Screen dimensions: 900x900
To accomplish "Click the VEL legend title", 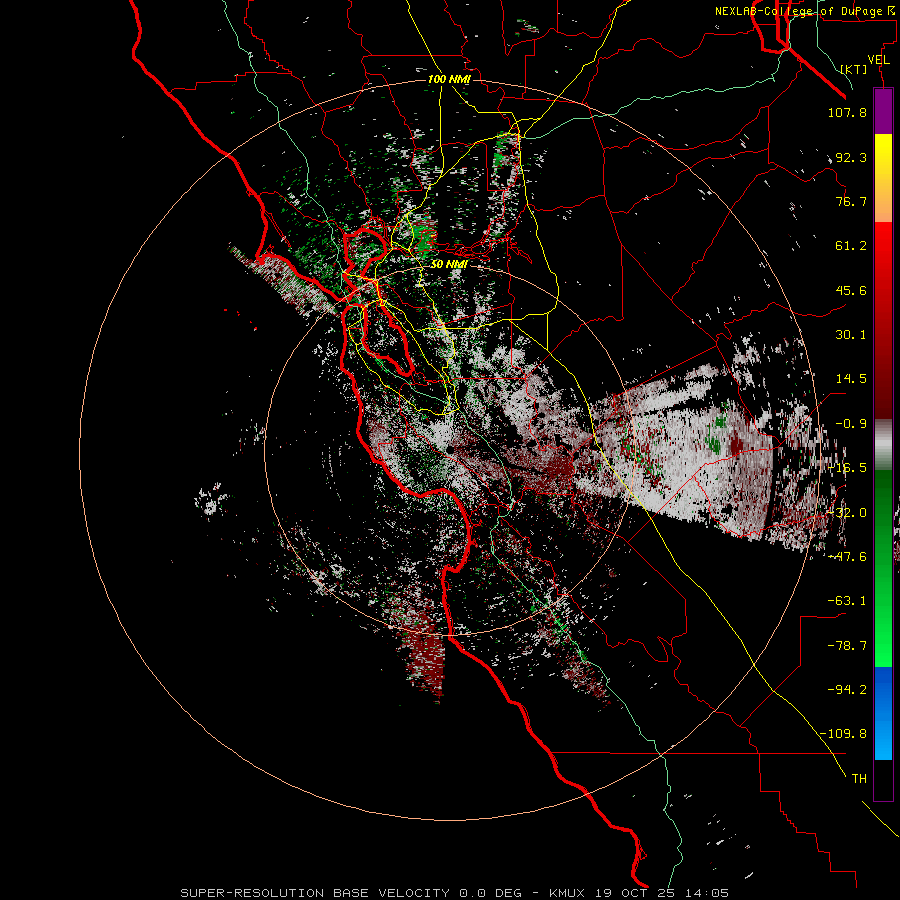I will pos(878,60).
